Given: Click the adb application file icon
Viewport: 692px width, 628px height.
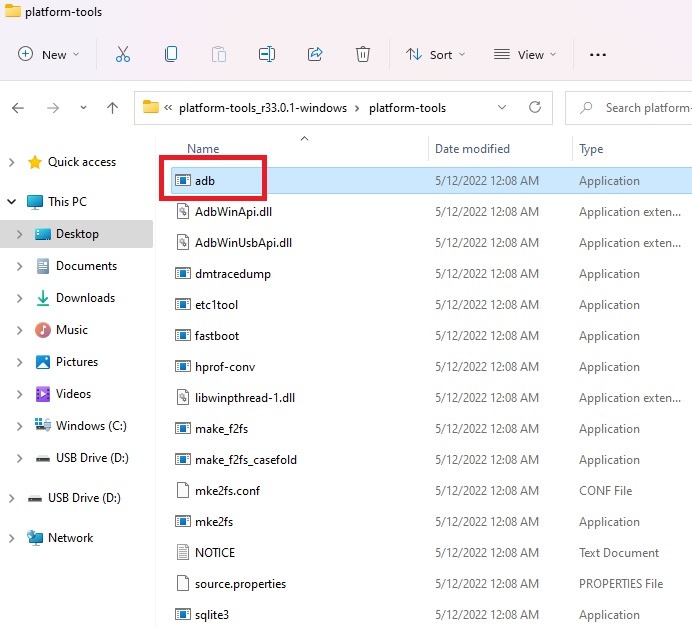Looking at the screenshot, I should 183,181.
